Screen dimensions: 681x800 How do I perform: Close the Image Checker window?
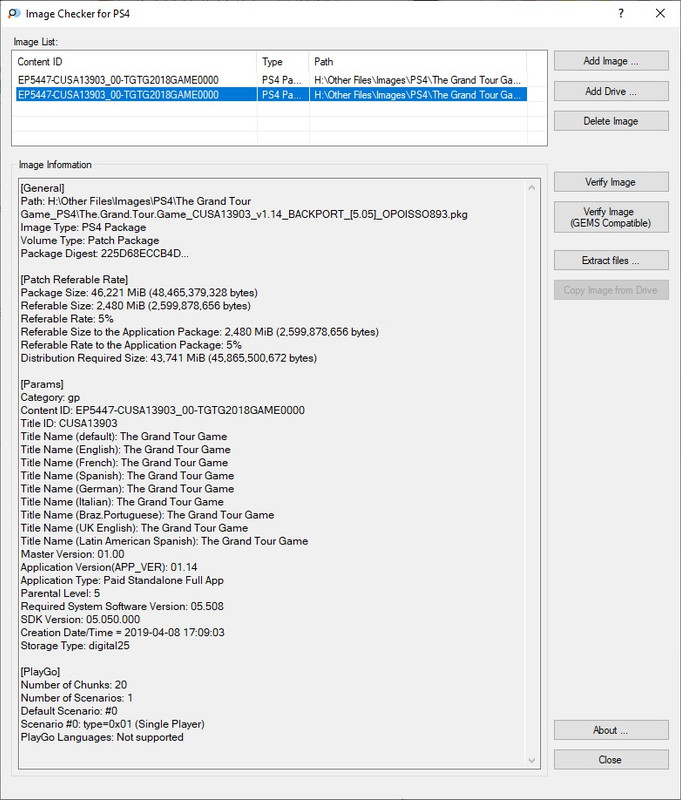[660, 13]
